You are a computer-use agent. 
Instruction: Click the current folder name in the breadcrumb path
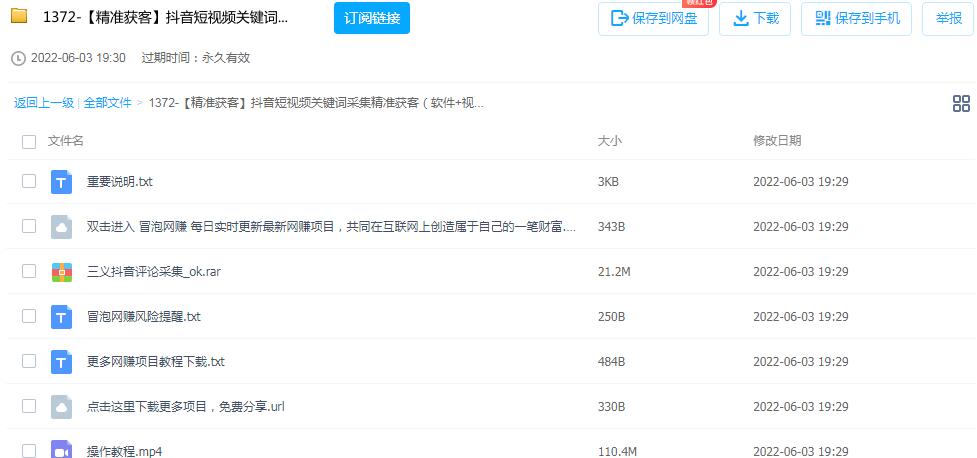(316, 103)
